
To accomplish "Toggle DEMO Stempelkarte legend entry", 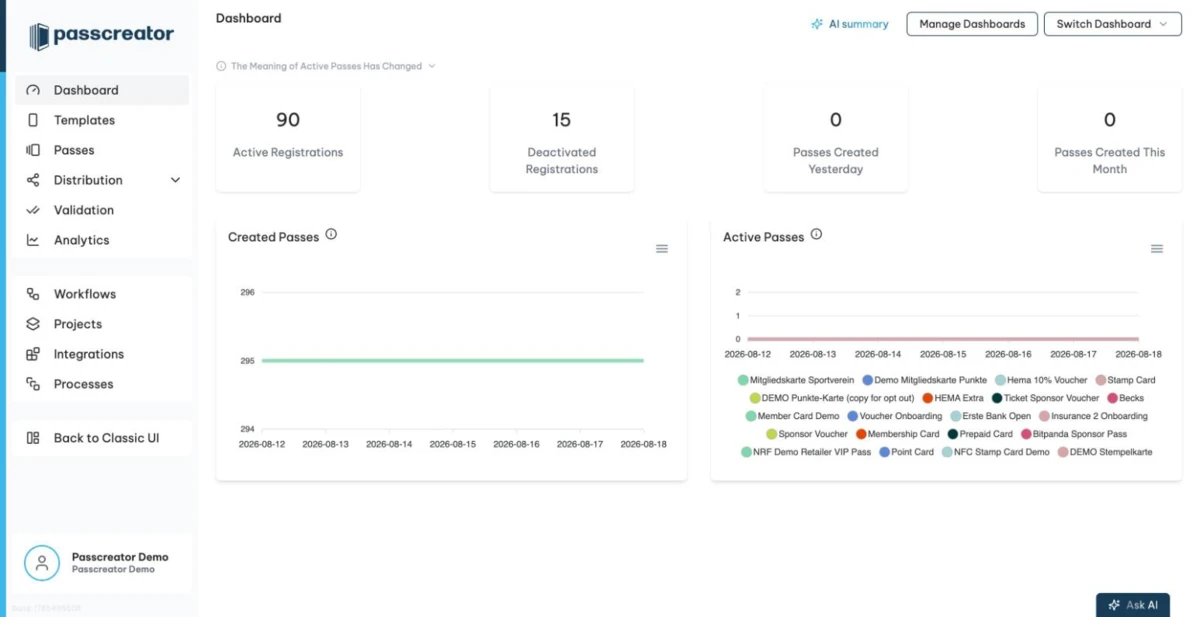I will [x=1105, y=452].
